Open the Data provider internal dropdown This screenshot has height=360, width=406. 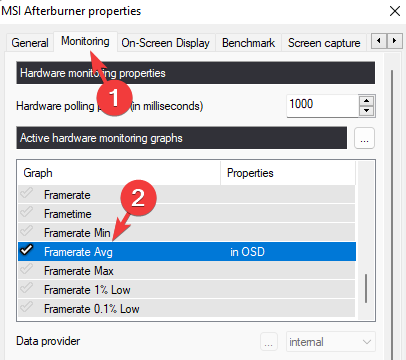point(331,342)
